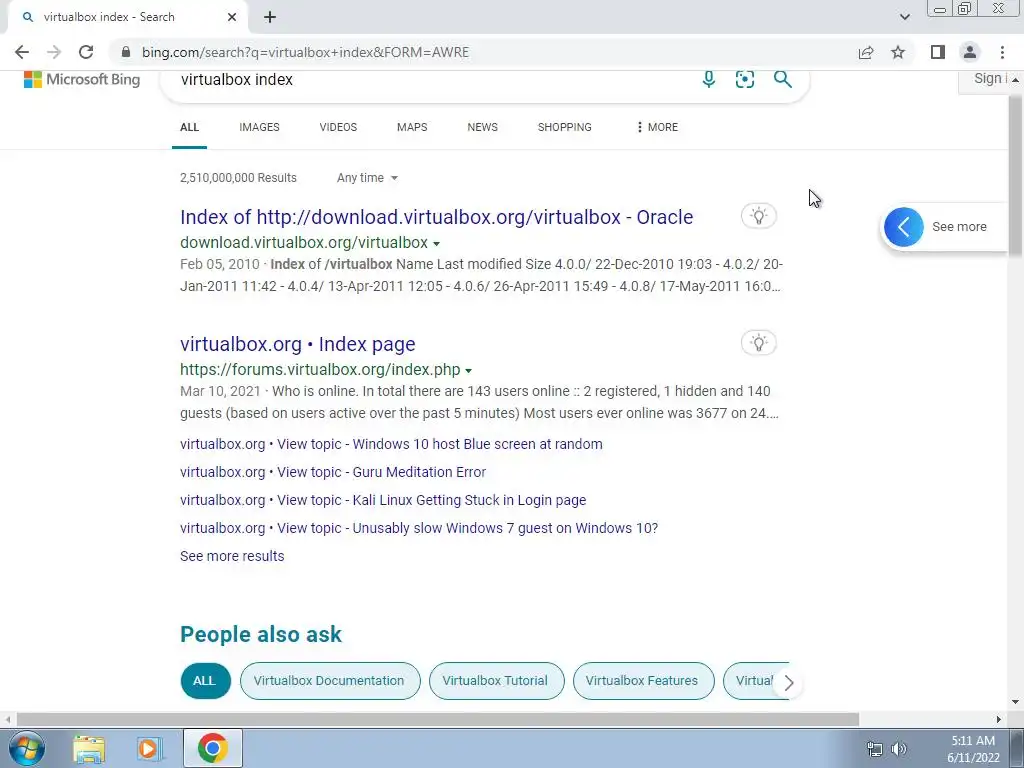Open the Any time filter dropdown

(x=367, y=178)
